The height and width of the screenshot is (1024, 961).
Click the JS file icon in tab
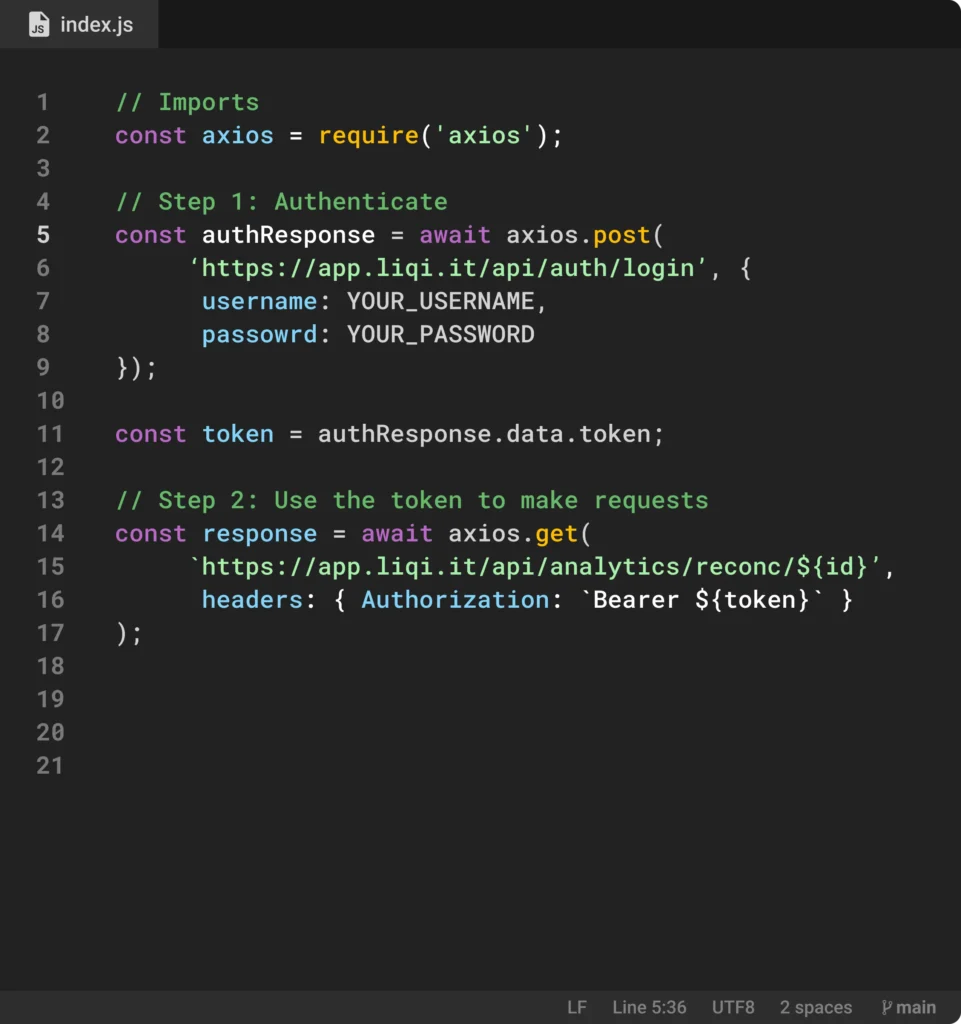tap(38, 25)
